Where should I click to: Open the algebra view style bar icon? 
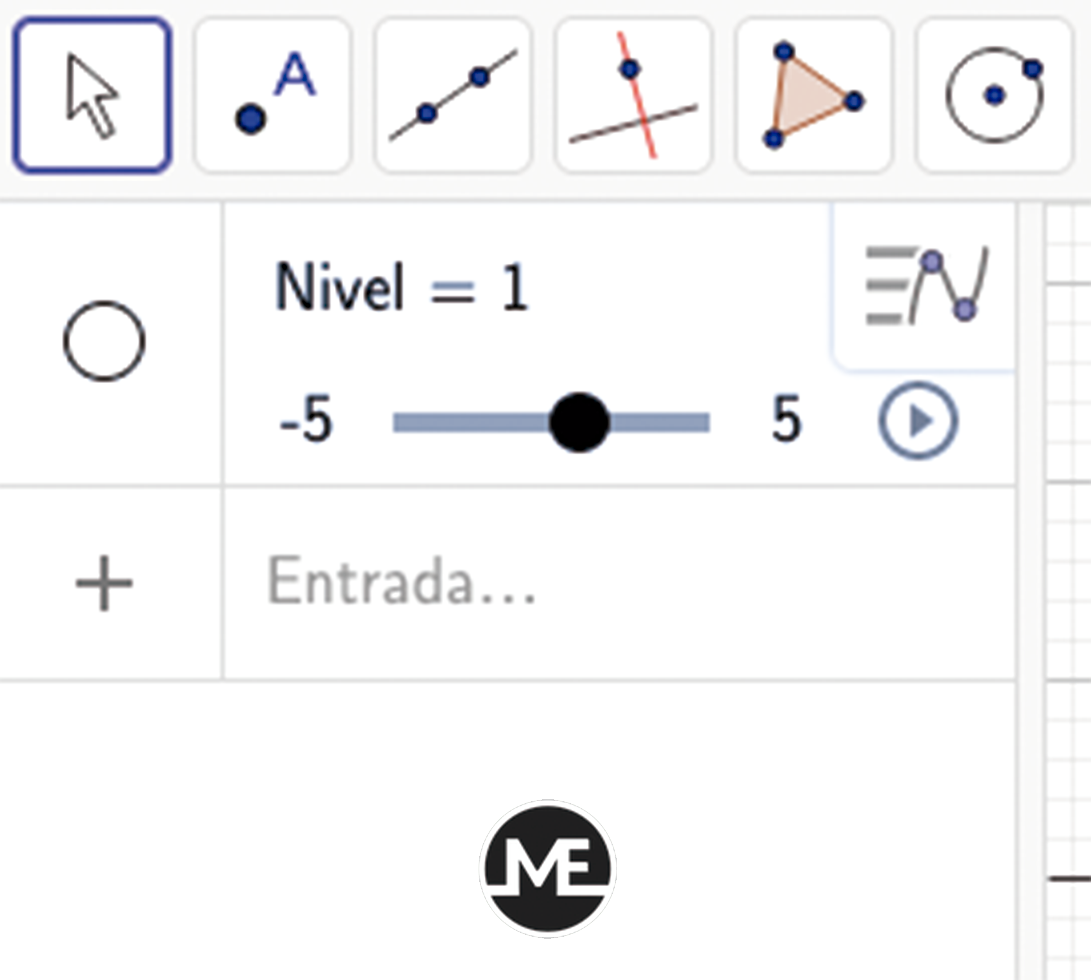[x=925, y=285]
